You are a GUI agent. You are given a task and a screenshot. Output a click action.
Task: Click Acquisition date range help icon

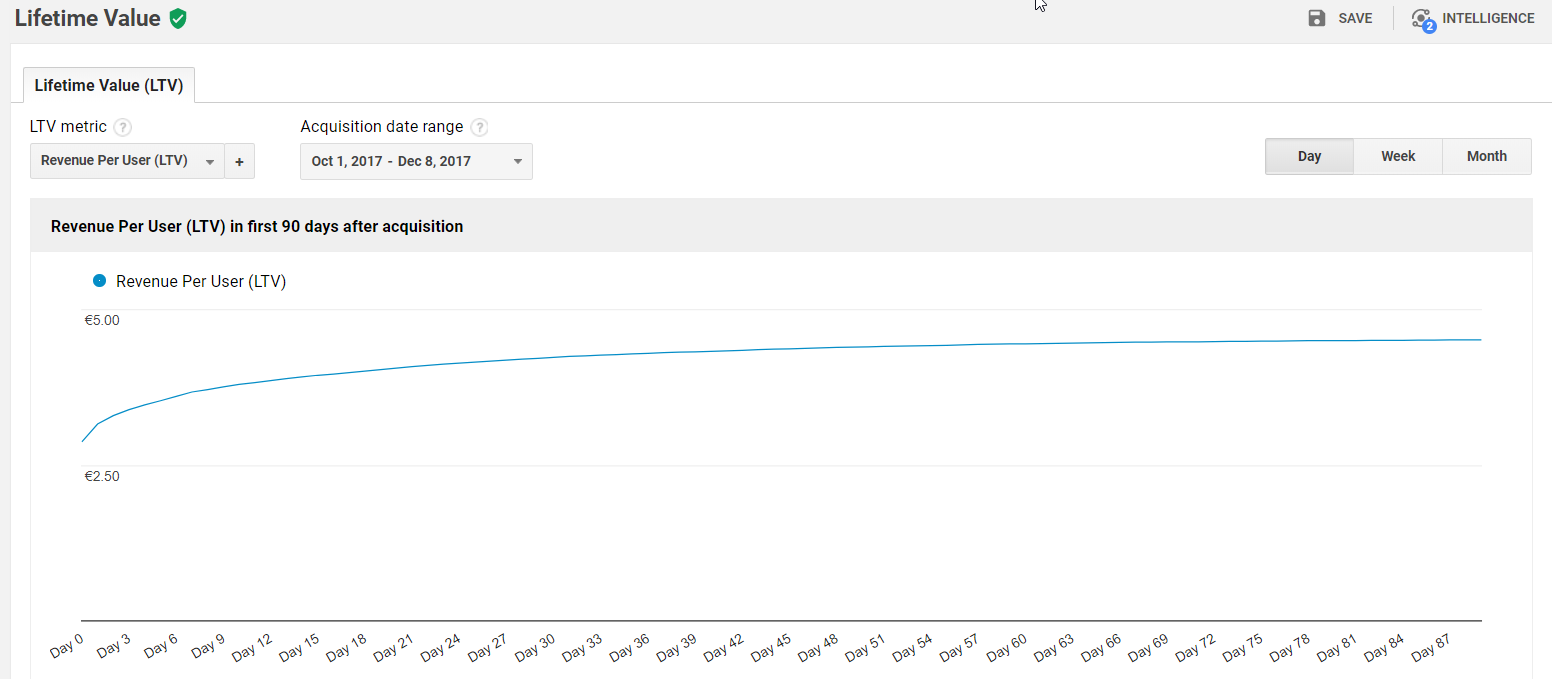[479, 127]
